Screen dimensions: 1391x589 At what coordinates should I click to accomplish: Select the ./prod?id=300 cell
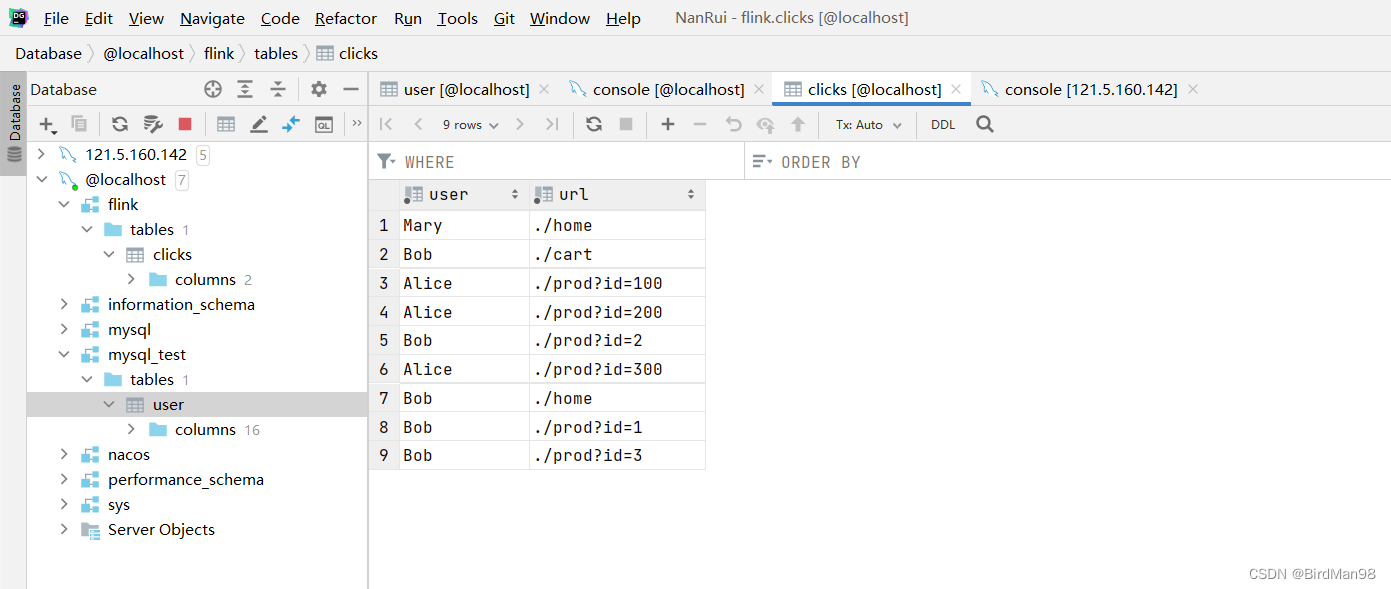pos(617,369)
